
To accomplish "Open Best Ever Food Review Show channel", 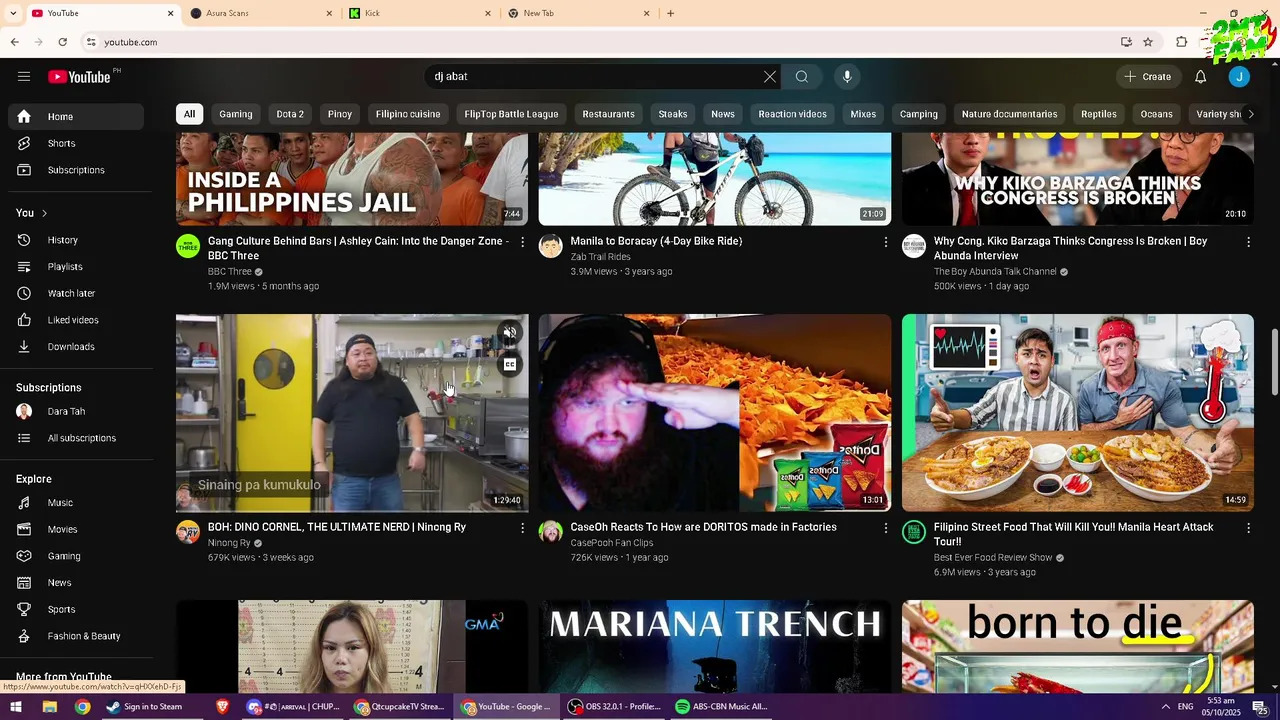I will click(993, 558).
